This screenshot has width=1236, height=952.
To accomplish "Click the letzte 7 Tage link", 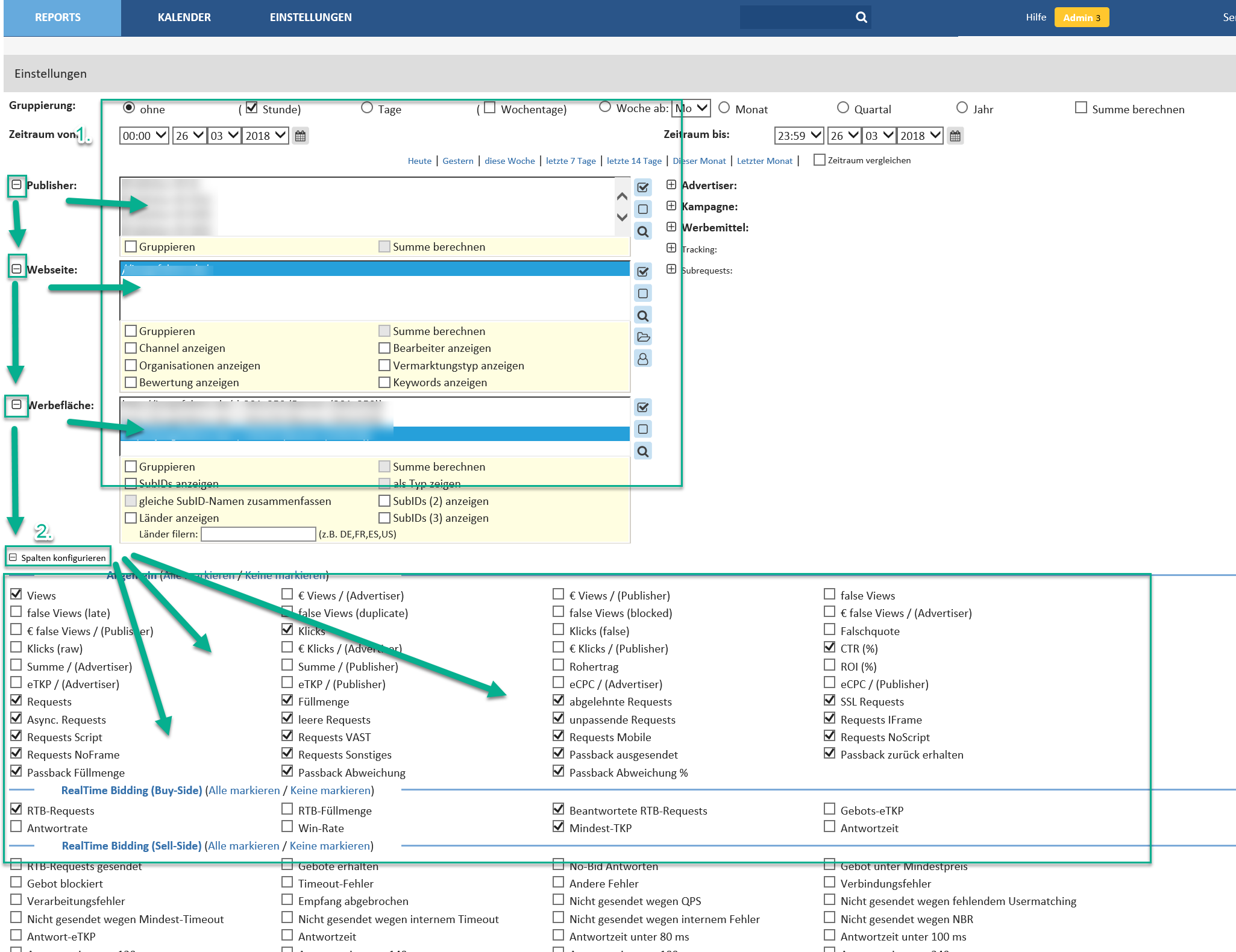I will [570, 161].
